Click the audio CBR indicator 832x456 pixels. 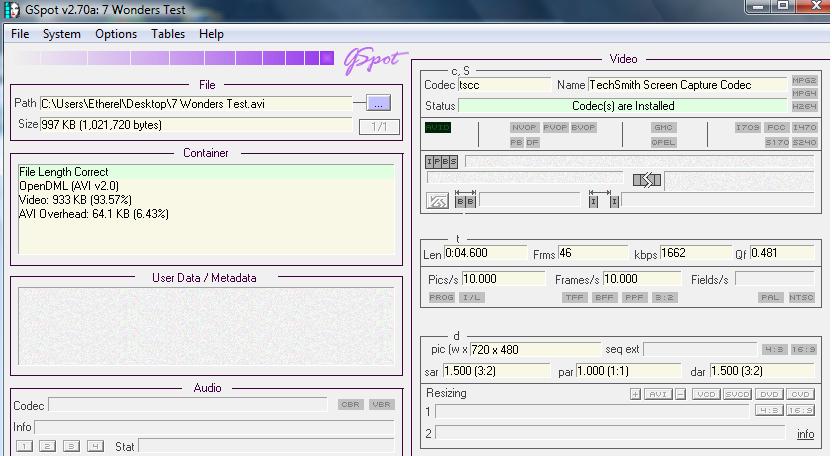click(x=350, y=405)
